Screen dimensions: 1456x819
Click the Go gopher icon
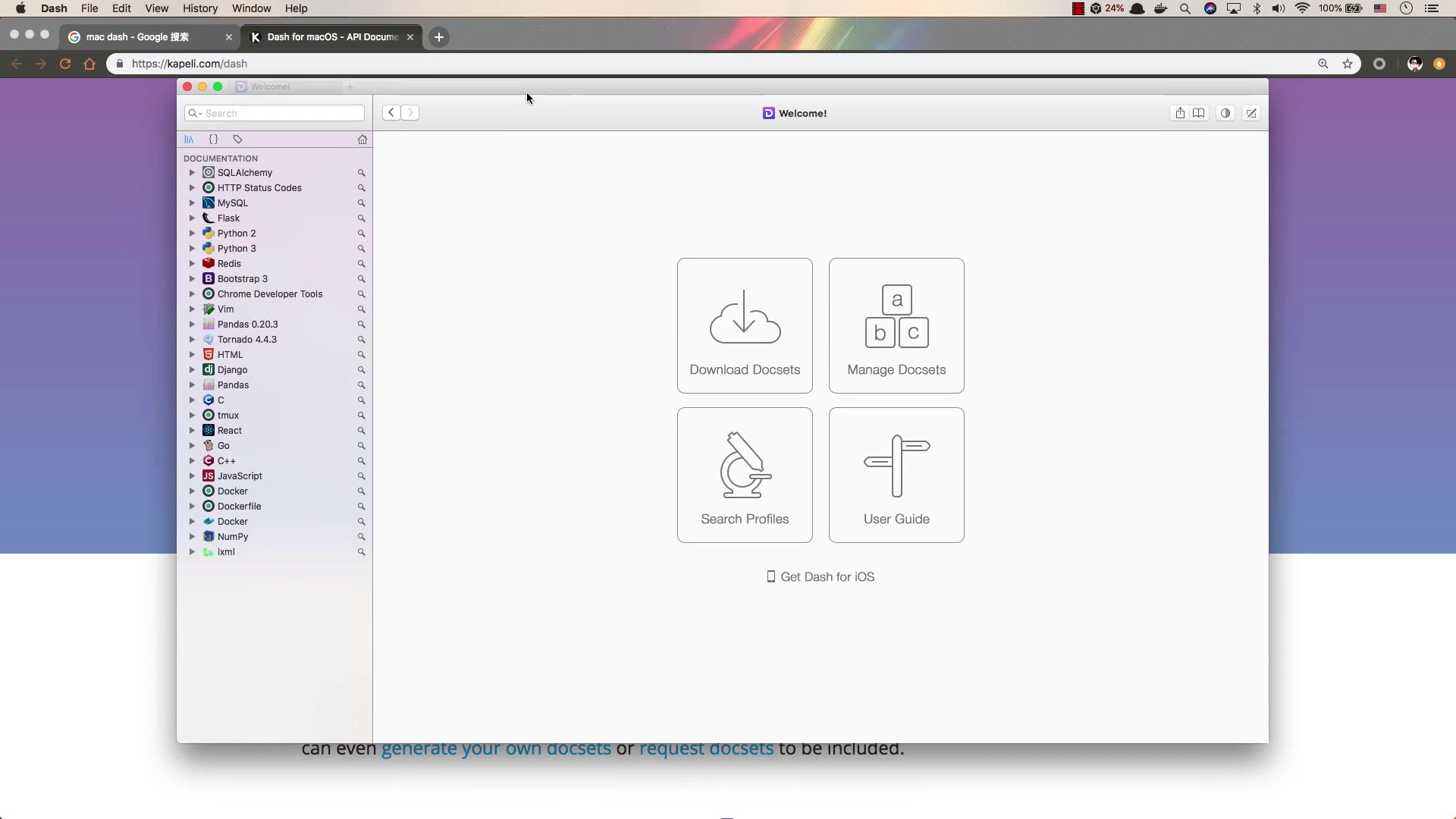click(209, 446)
